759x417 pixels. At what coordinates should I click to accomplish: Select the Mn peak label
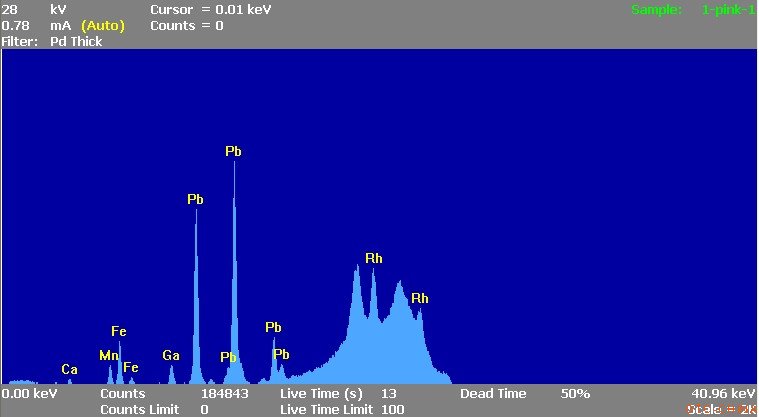coord(108,355)
